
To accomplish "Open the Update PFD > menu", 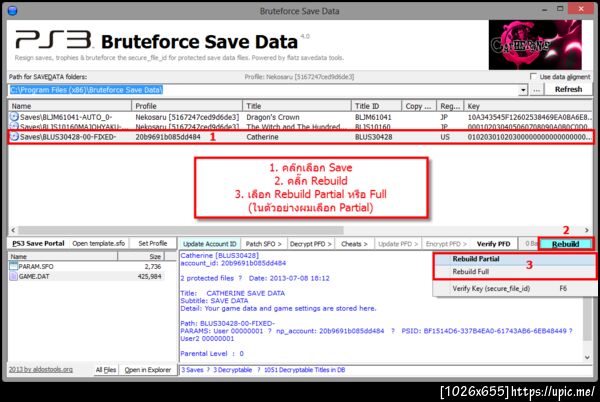I will [x=398, y=244].
